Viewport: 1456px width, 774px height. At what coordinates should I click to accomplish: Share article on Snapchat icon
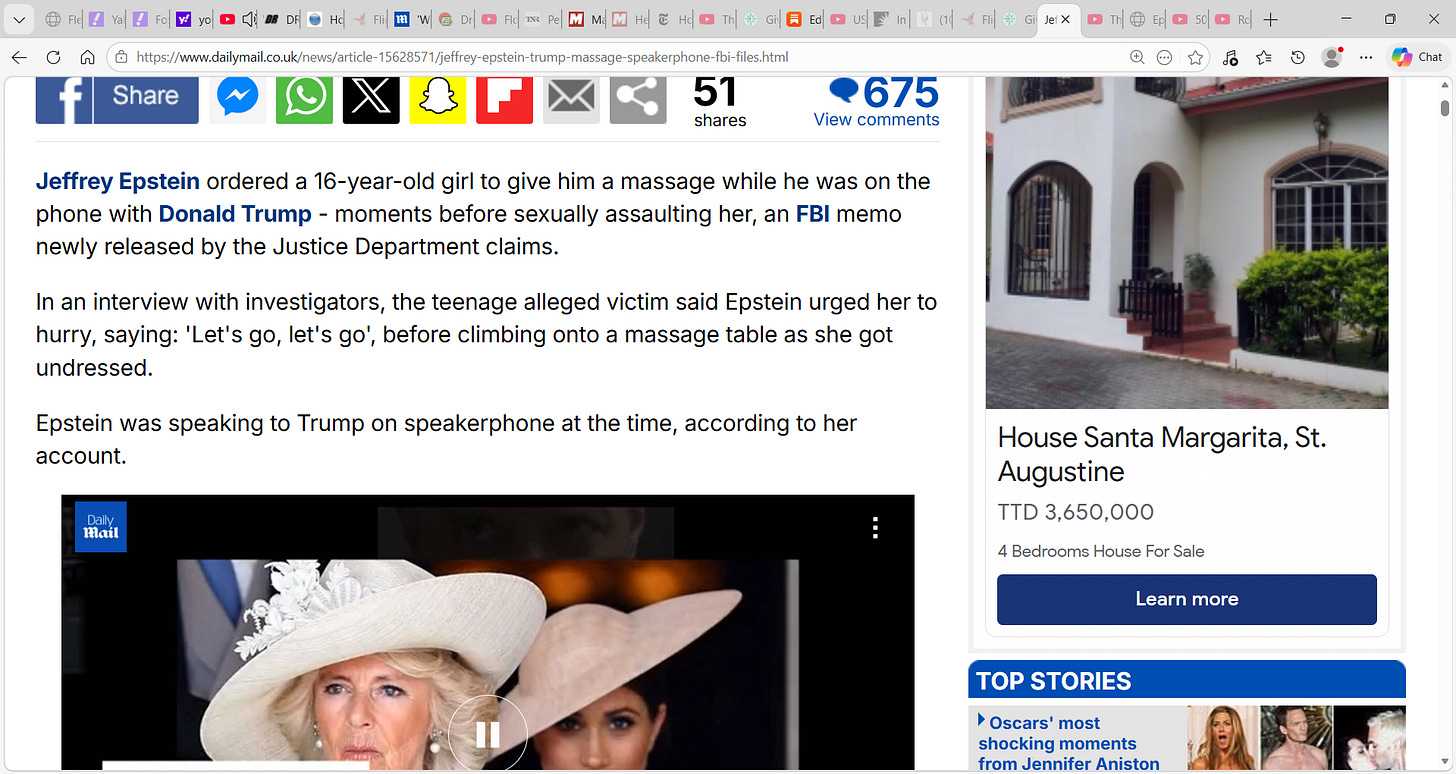[x=438, y=100]
